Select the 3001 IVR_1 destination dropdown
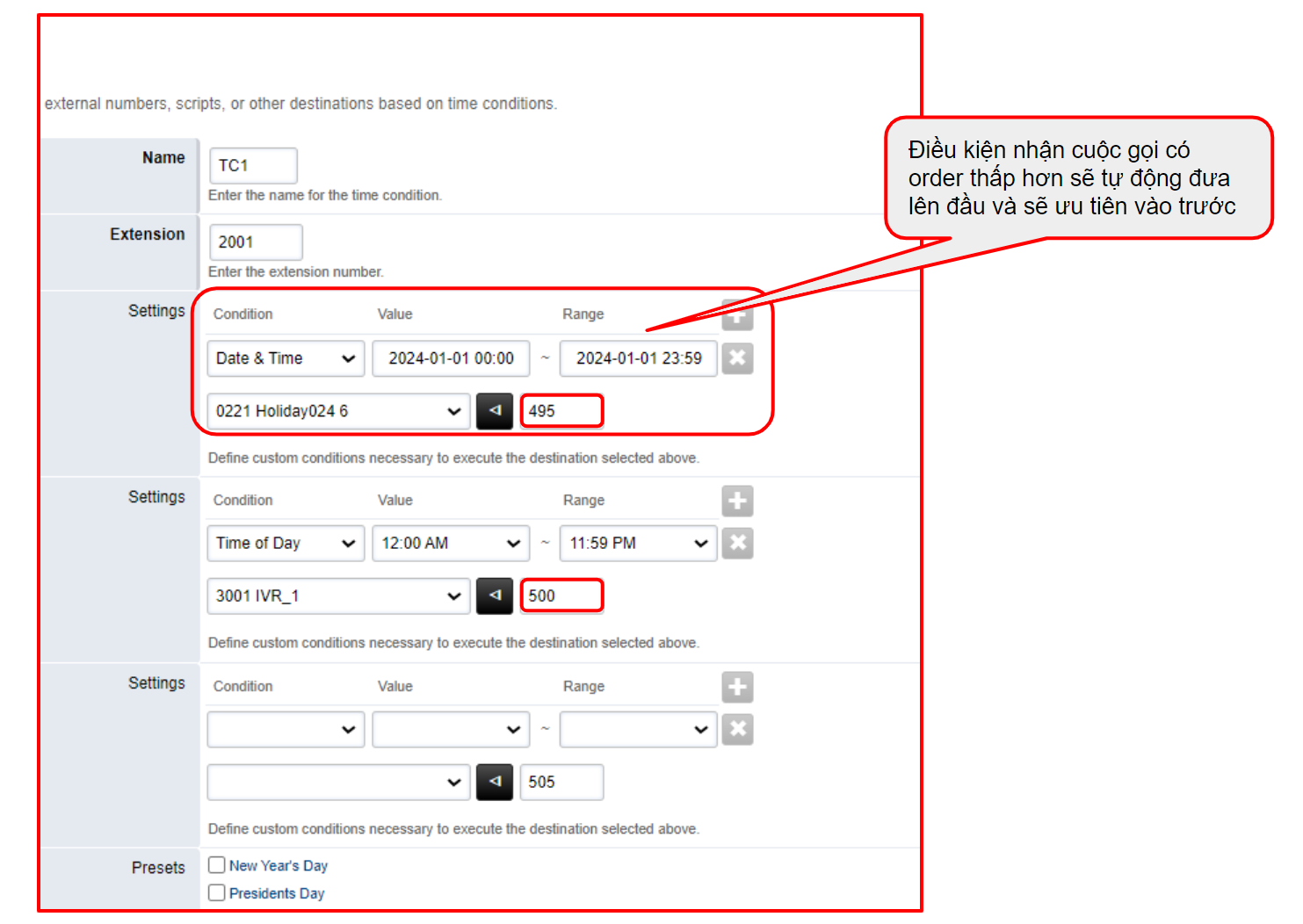1303x924 pixels. point(338,596)
